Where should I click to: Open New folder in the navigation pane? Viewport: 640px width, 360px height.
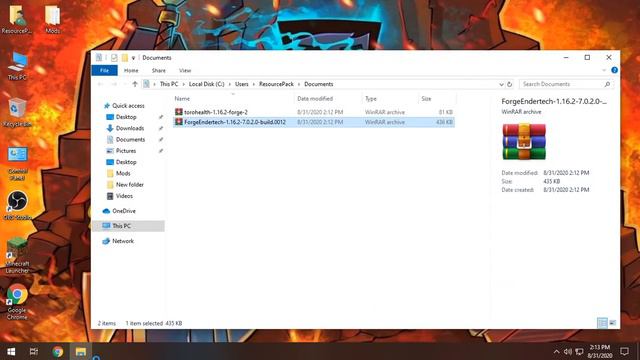[x=129, y=185]
